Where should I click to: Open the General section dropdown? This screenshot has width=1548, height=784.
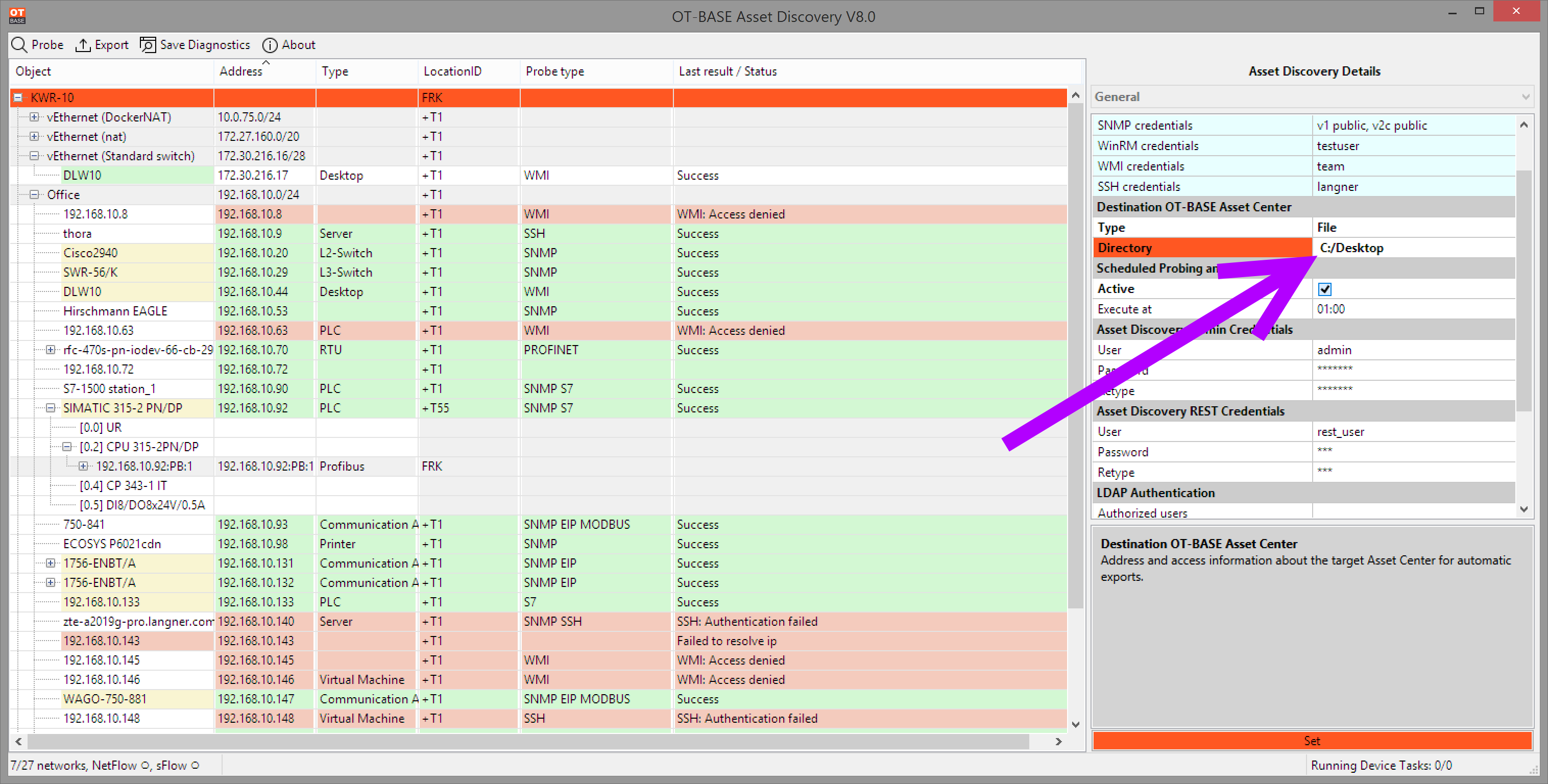pos(1525,97)
